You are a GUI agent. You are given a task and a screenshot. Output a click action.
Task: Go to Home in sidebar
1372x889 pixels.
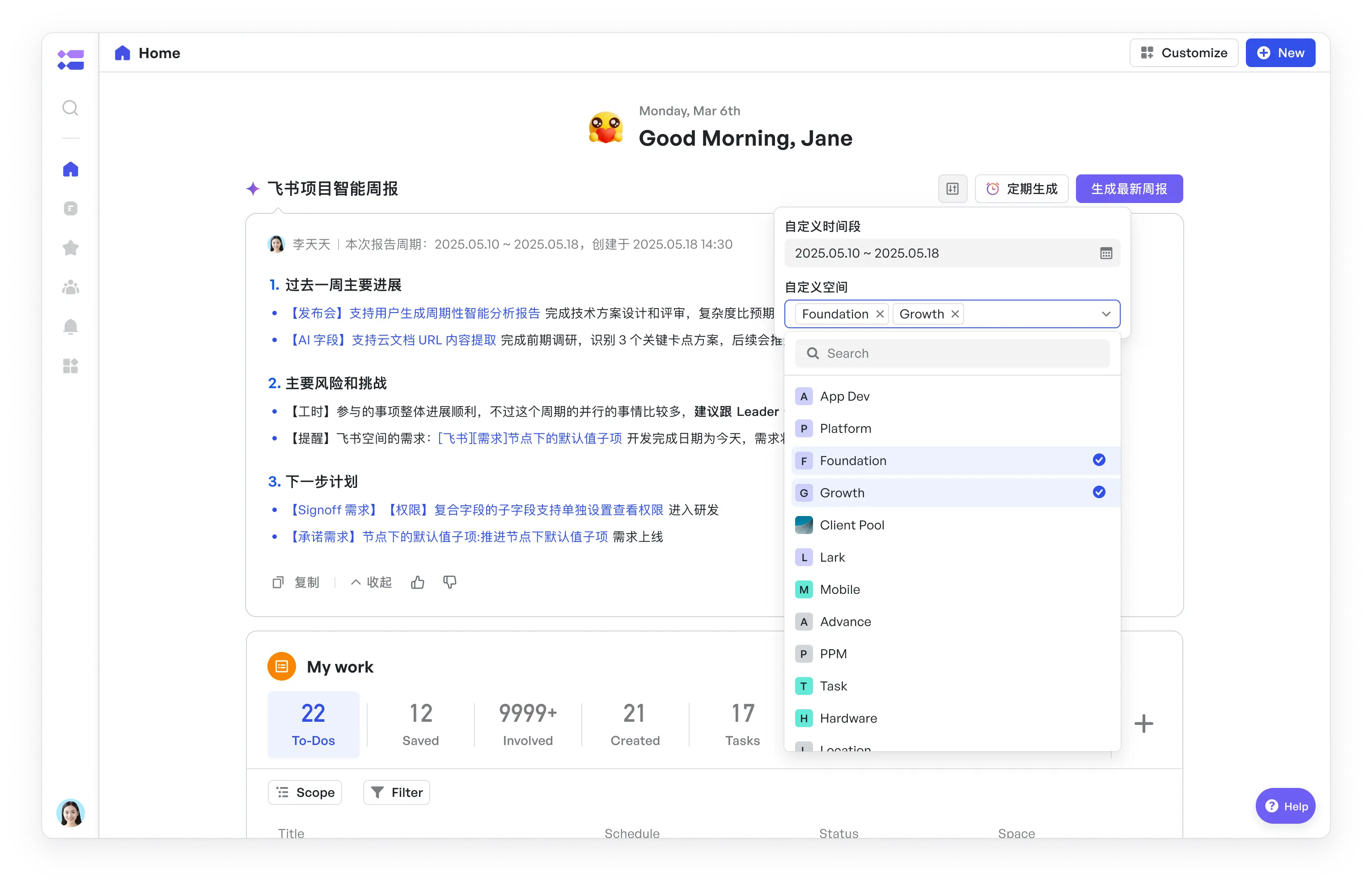[70, 169]
